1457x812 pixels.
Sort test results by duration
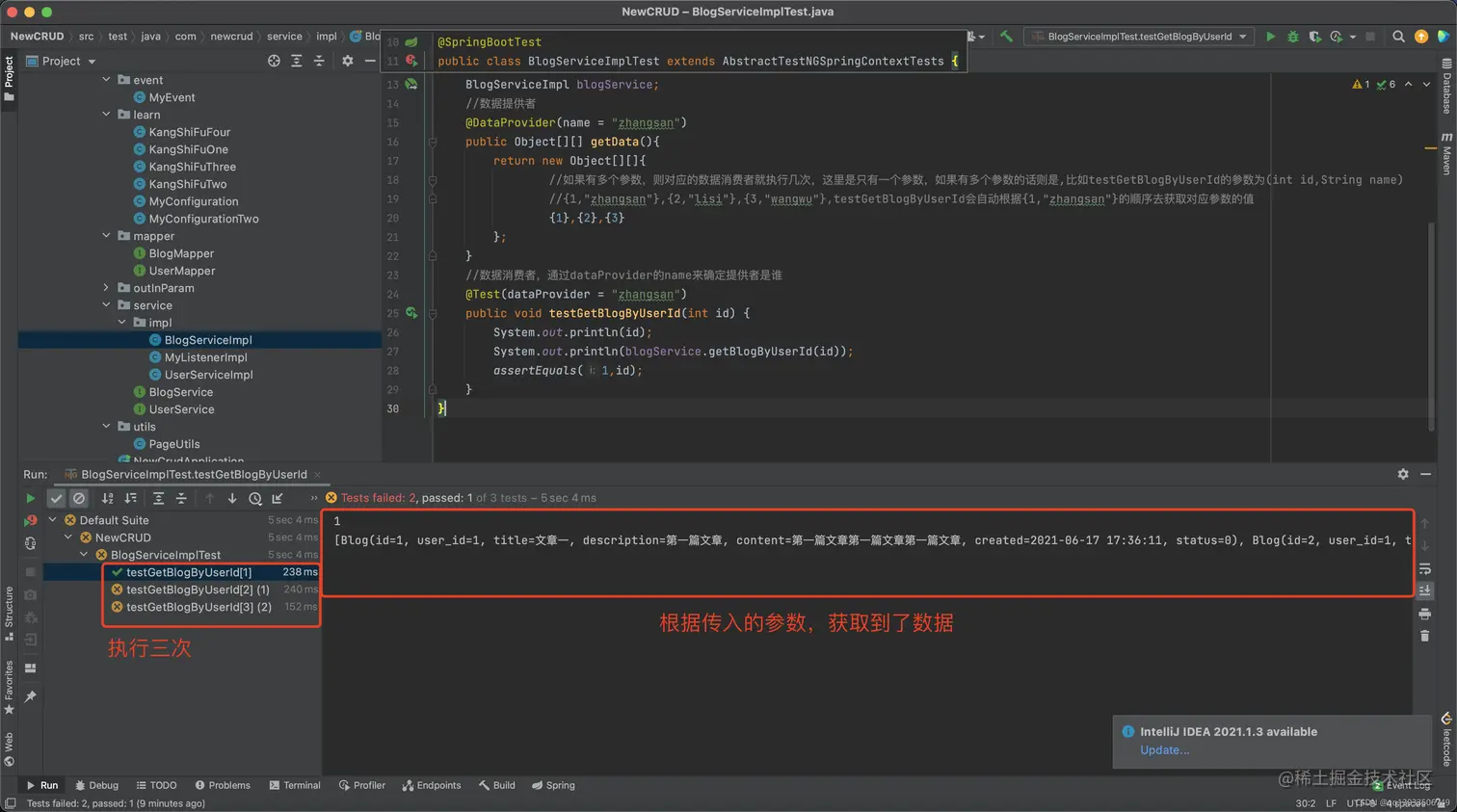(x=130, y=498)
